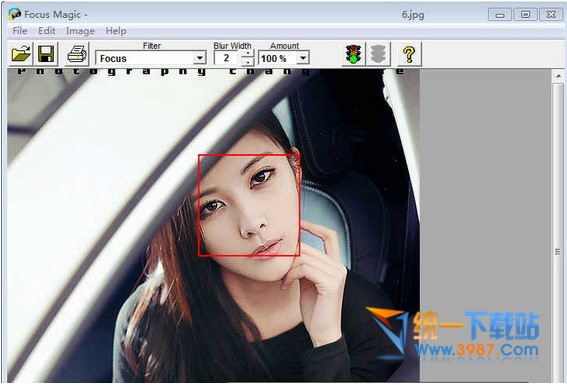Image resolution: width=567 pixels, height=385 pixels.
Task: Print image using printer icon
Action: pos(77,54)
